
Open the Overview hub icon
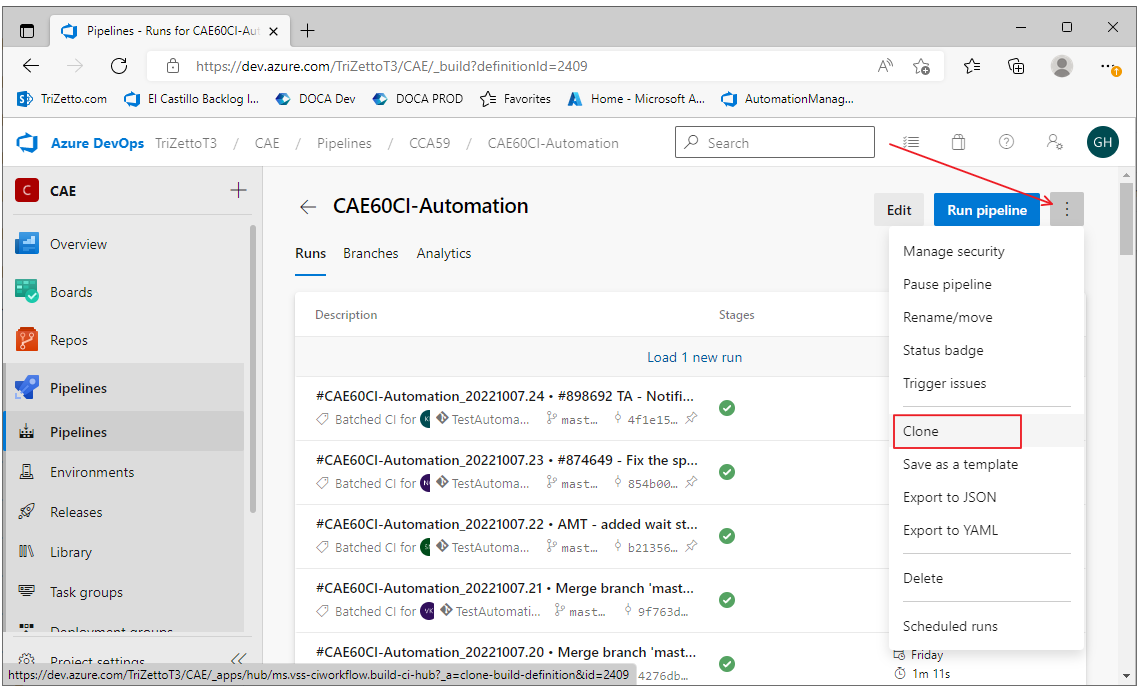(27, 244)
